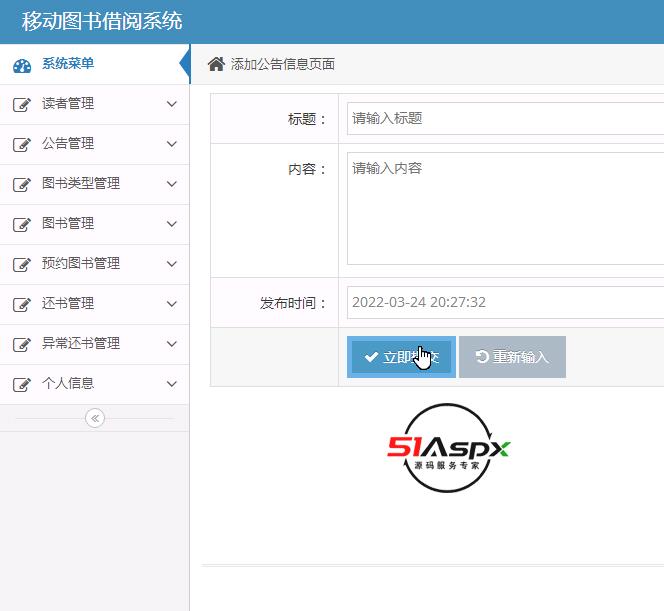Open the 预约图书管理 menu label

pyautogui.click(x=81, y=263)
